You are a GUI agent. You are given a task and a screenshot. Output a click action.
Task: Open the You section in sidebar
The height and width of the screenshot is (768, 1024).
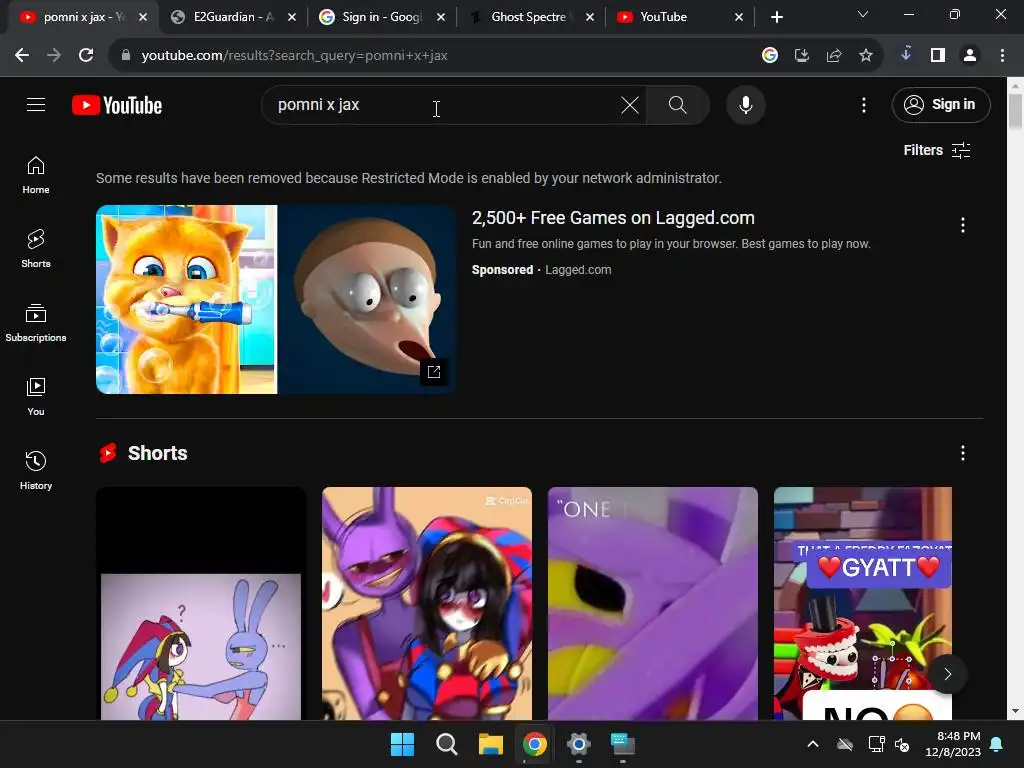pyautogui.click(x=36, y=396)
